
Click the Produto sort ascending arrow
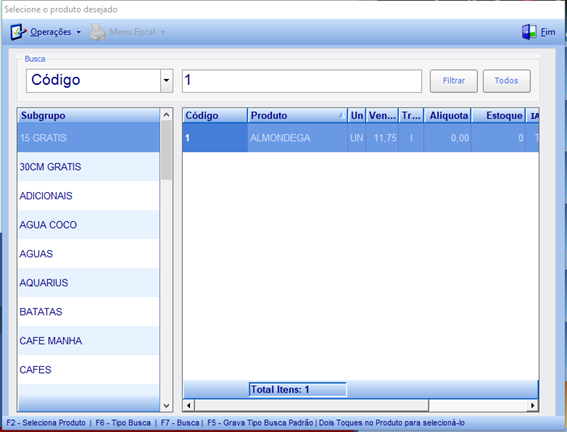pyautogui.click(x=341, y=116)
